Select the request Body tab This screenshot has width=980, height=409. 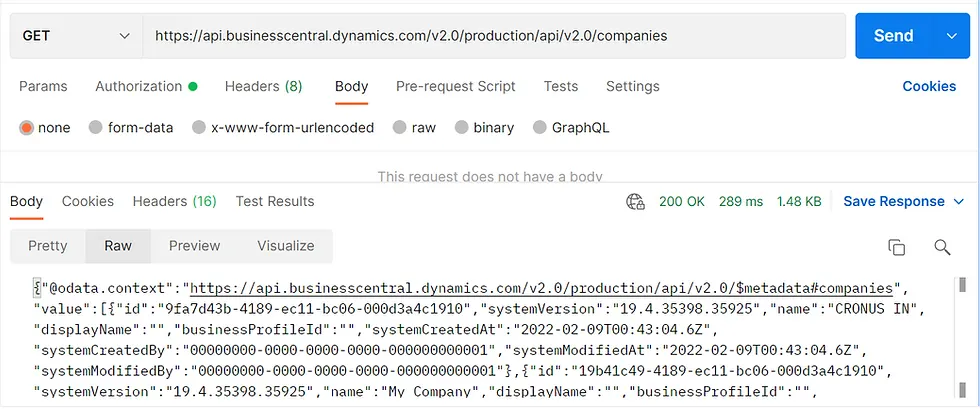[x=351, y=86]
